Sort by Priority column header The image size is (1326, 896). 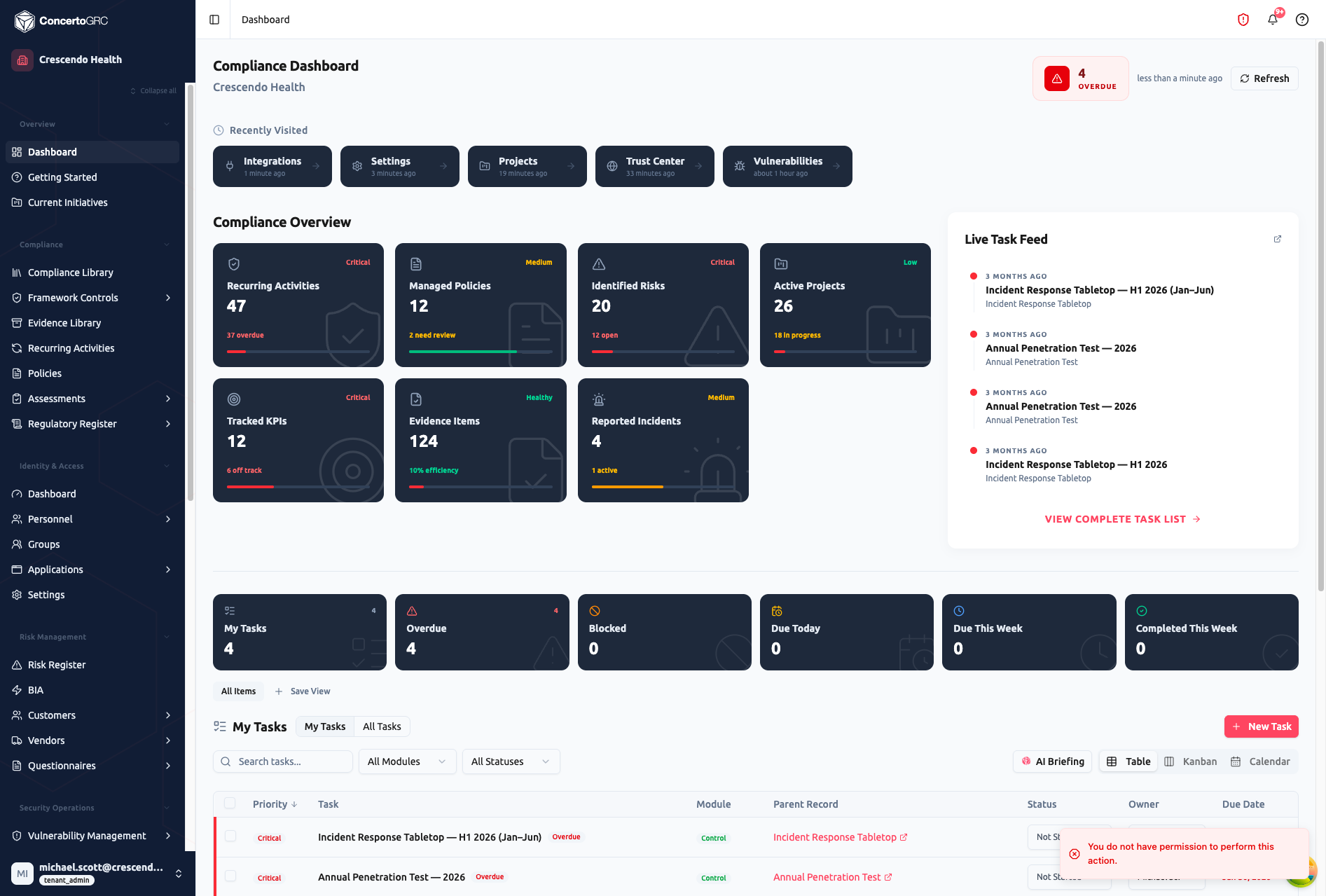(275, 804)
